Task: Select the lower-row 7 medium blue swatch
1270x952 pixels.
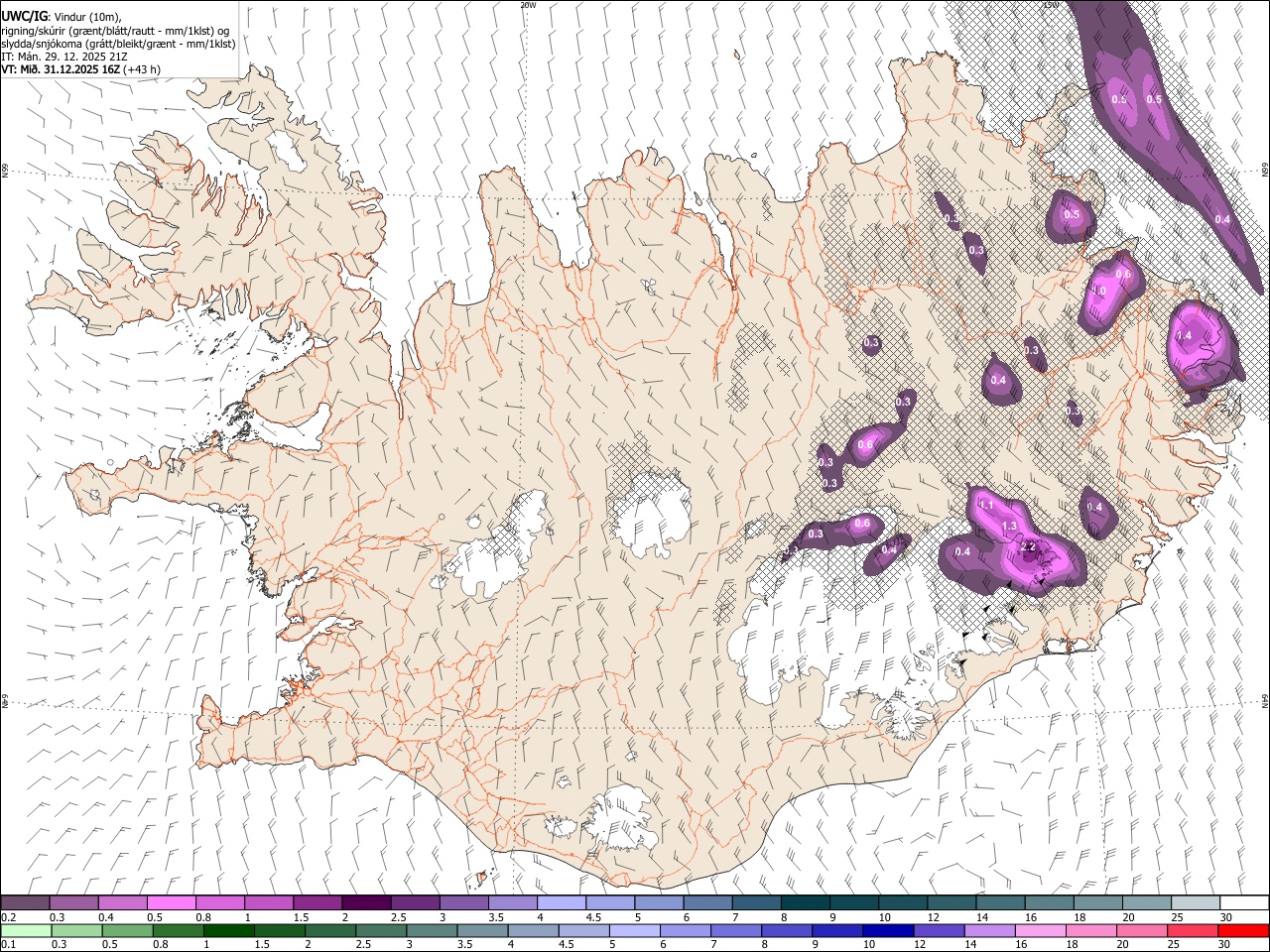Action: [x=735, y=930]
